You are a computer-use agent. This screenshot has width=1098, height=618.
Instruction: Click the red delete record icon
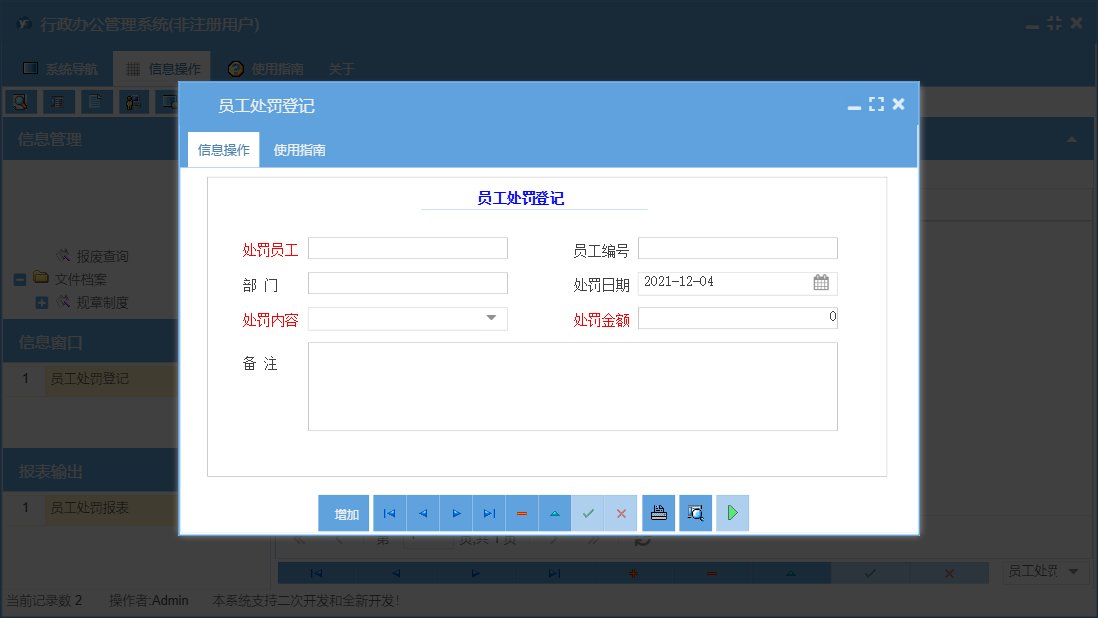522,512
